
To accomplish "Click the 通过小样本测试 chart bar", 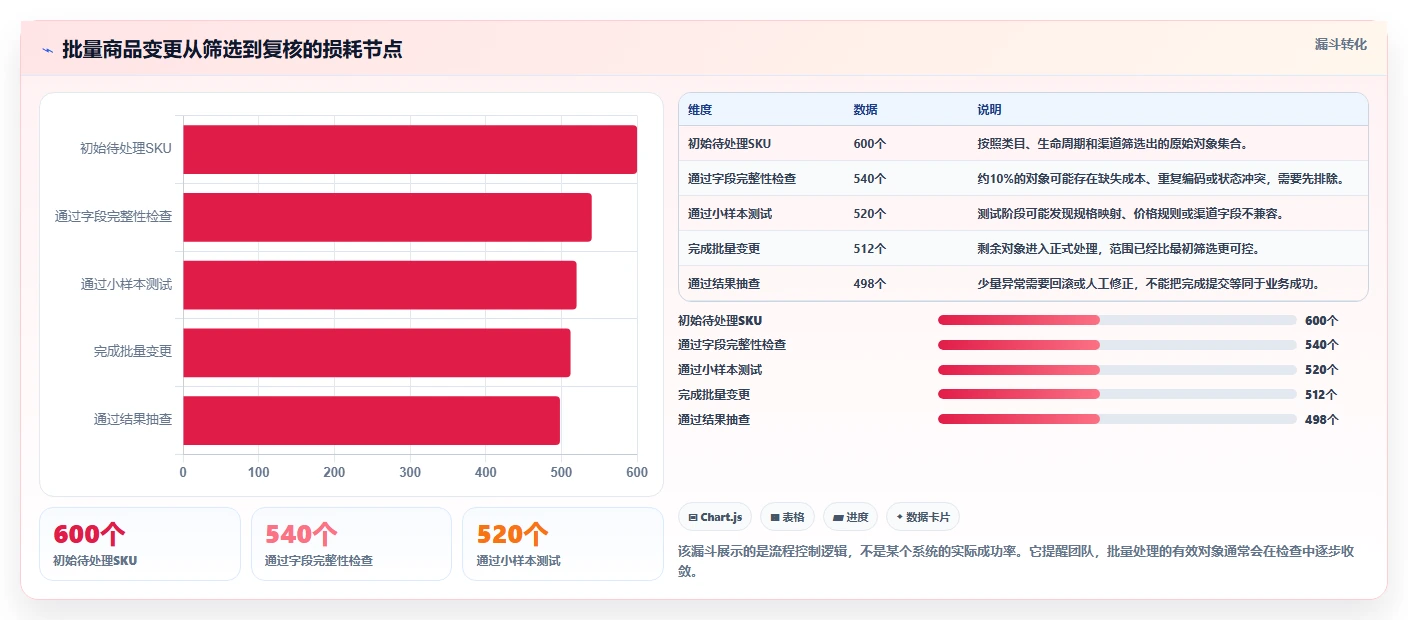I will pyautogui.click(x=380, y=285).
